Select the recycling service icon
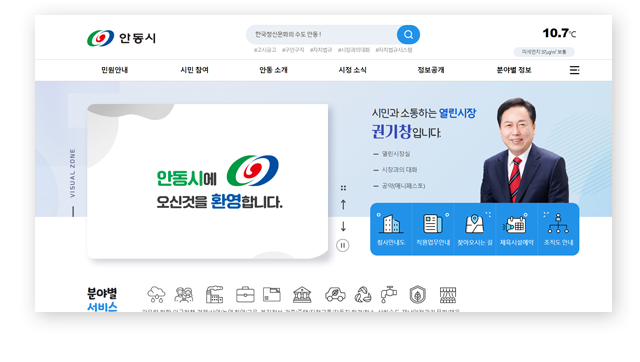This screenshot has width=640, height=362. coord(363,295)
